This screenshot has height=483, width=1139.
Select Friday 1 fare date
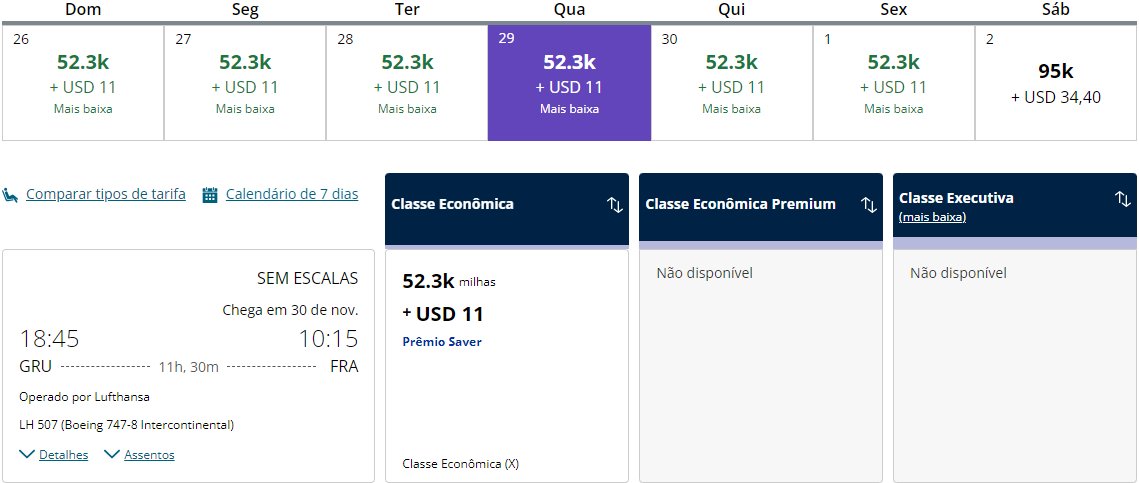(893, 83)
